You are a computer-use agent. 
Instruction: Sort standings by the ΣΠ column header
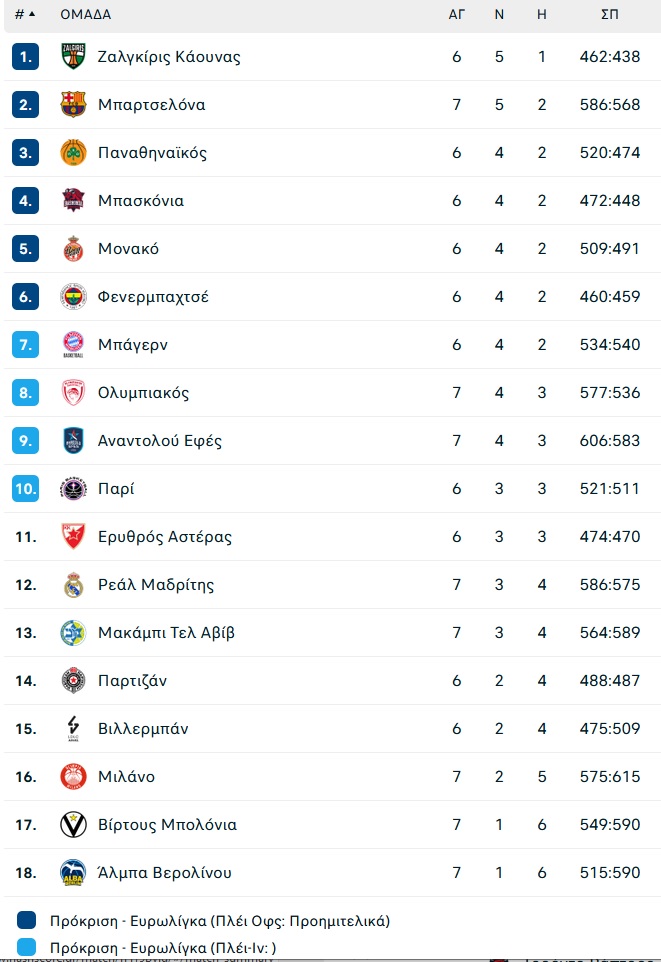click(609, 14)
